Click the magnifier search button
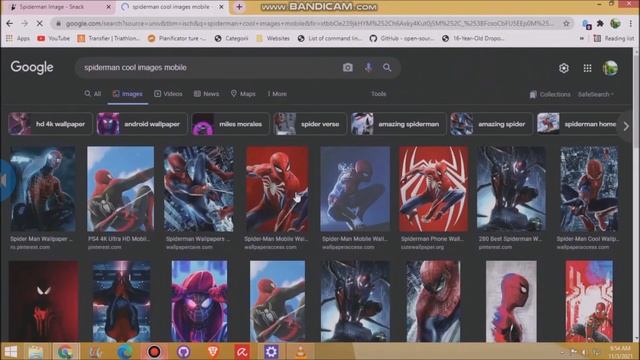This screenshot has height=360, width=640. point(387,67)
